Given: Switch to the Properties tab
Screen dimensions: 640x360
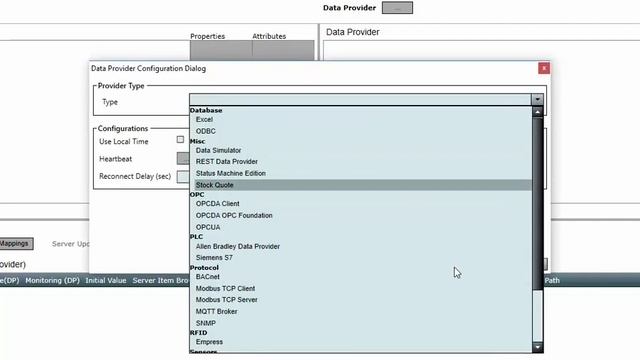Looking at the screenshot, I should click(207, 36).
